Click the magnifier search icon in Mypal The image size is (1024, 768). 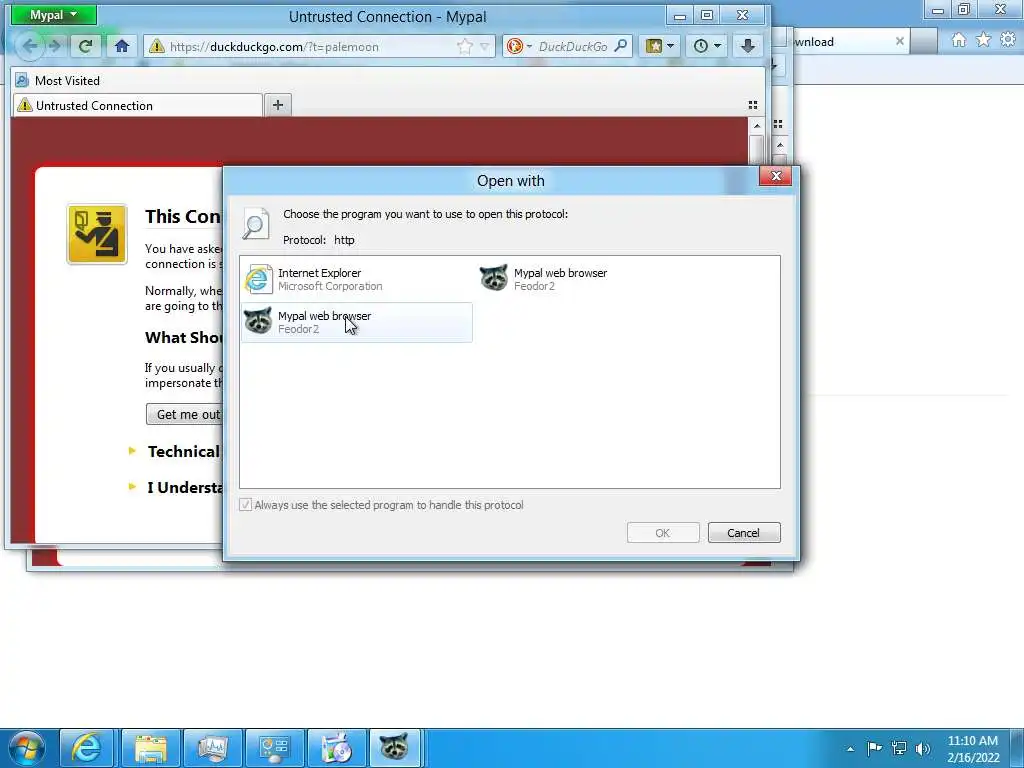click(621, 46)
